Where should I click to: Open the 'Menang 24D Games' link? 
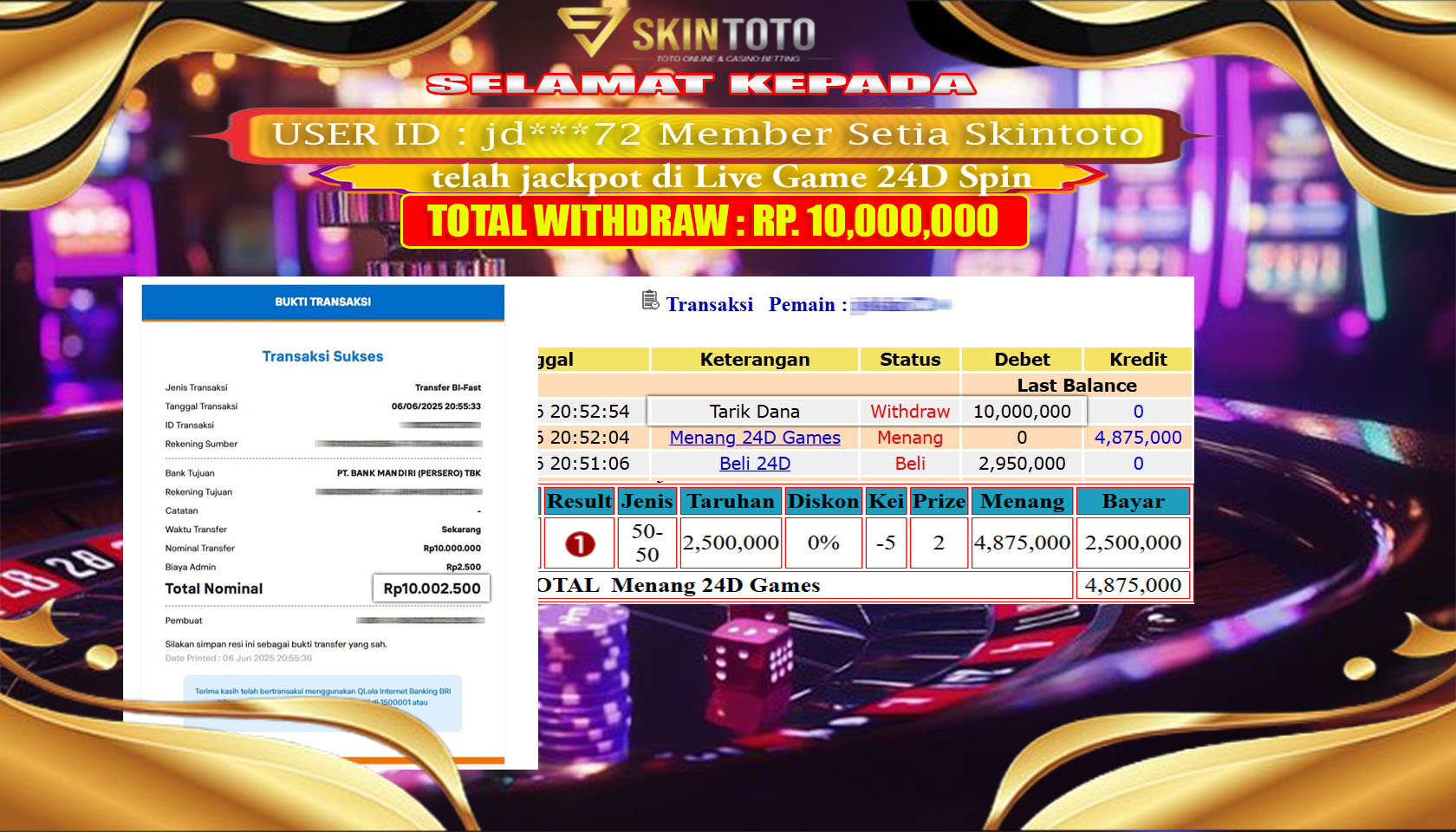(755, 438)
